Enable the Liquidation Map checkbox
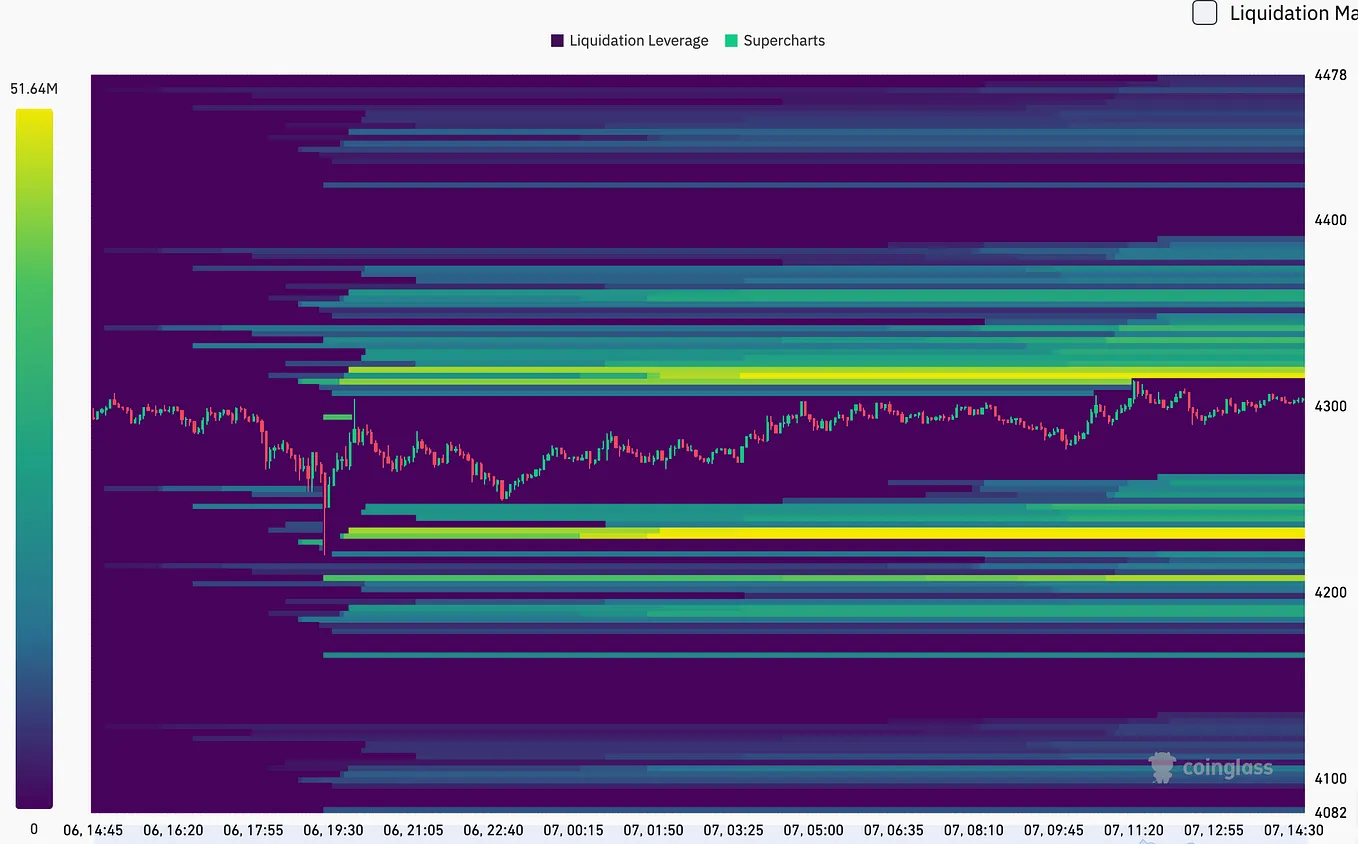Image resolution: width=1358 pixels, height=844 pixels. pos(1204,13)
